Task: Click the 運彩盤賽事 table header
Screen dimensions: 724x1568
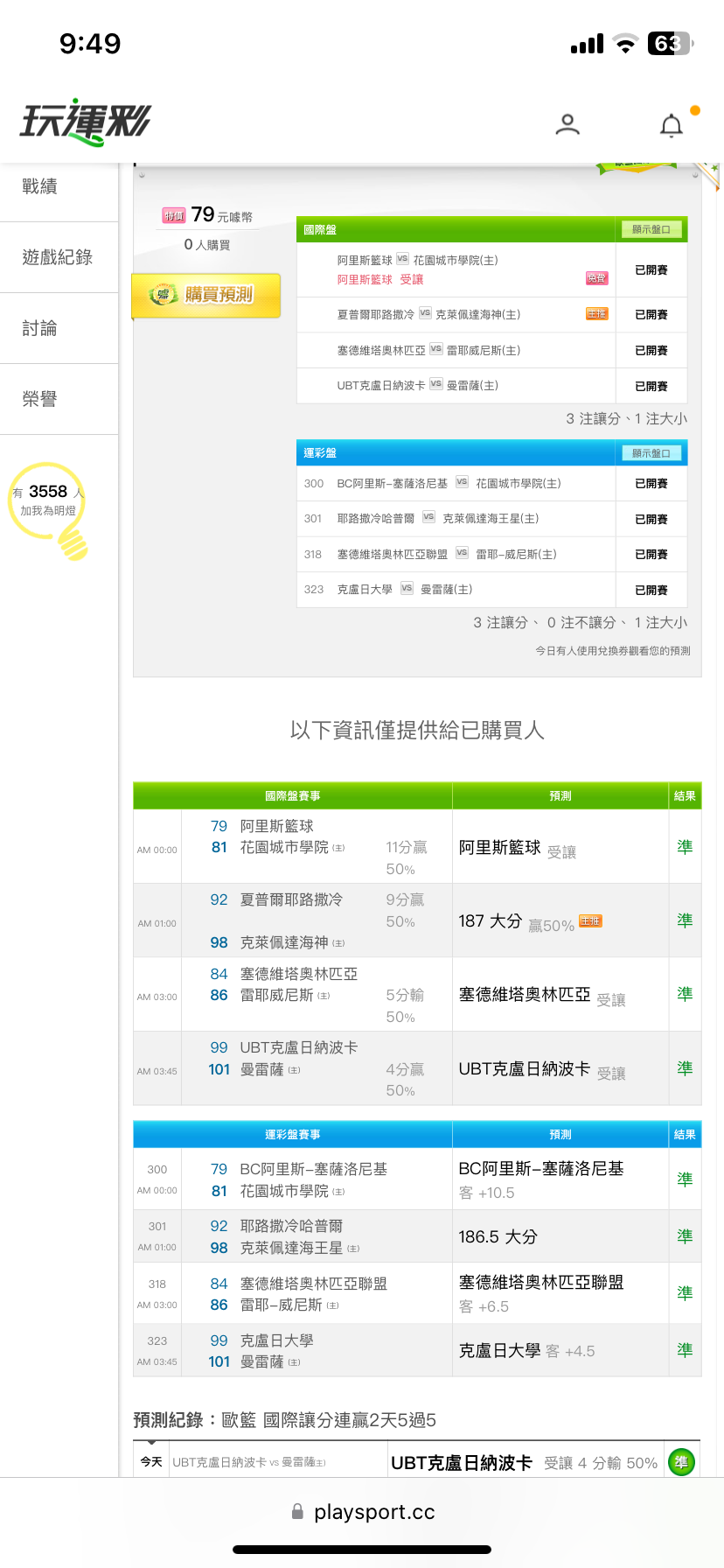Action: pos(293,1134)
